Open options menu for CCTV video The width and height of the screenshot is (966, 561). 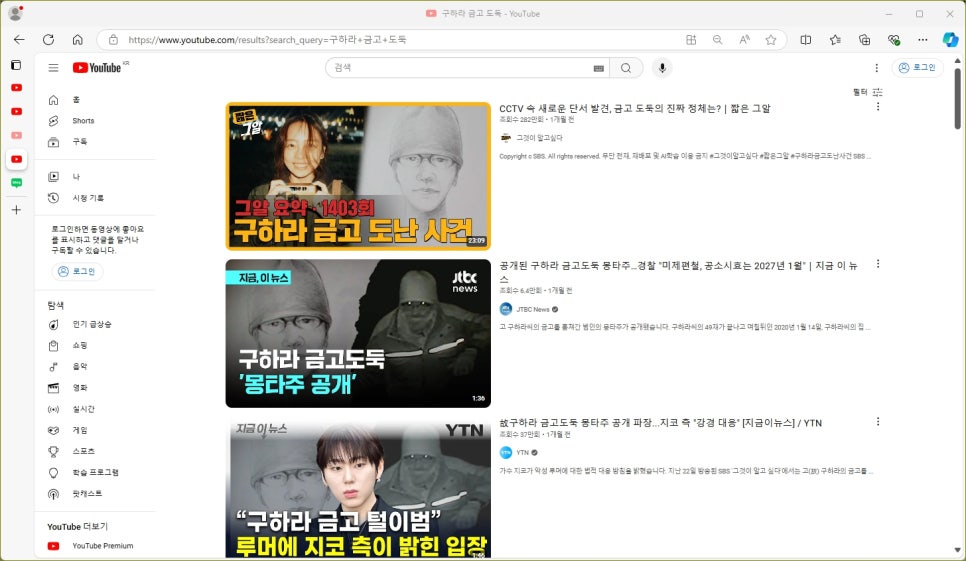point(878,107)
